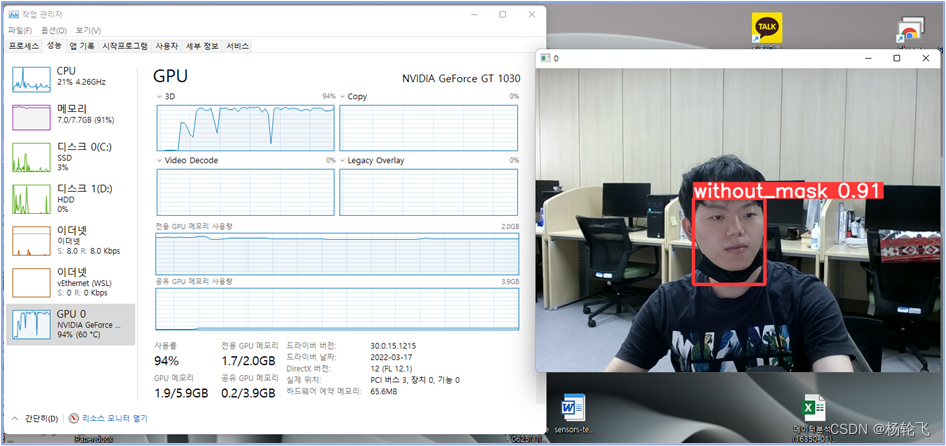
Task: Switch to the 프로세스 tab
Action: point(24,46)
